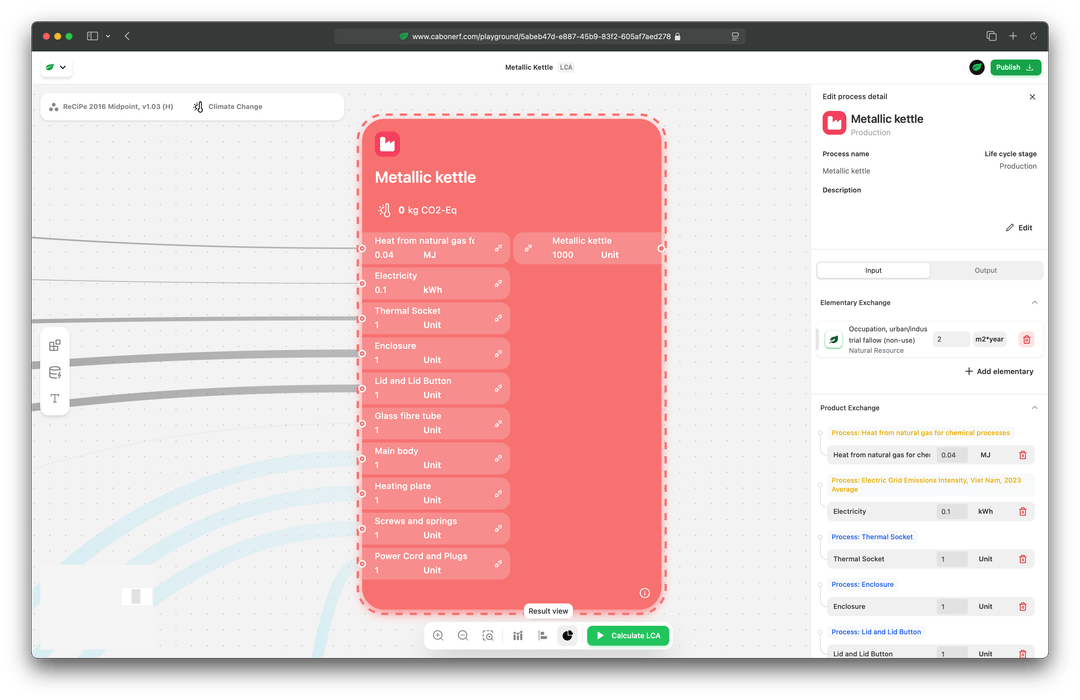Click Edit in process detail panel
Image resolution: width=1080 pixels, height=700 pixels.
point(1019,228)
